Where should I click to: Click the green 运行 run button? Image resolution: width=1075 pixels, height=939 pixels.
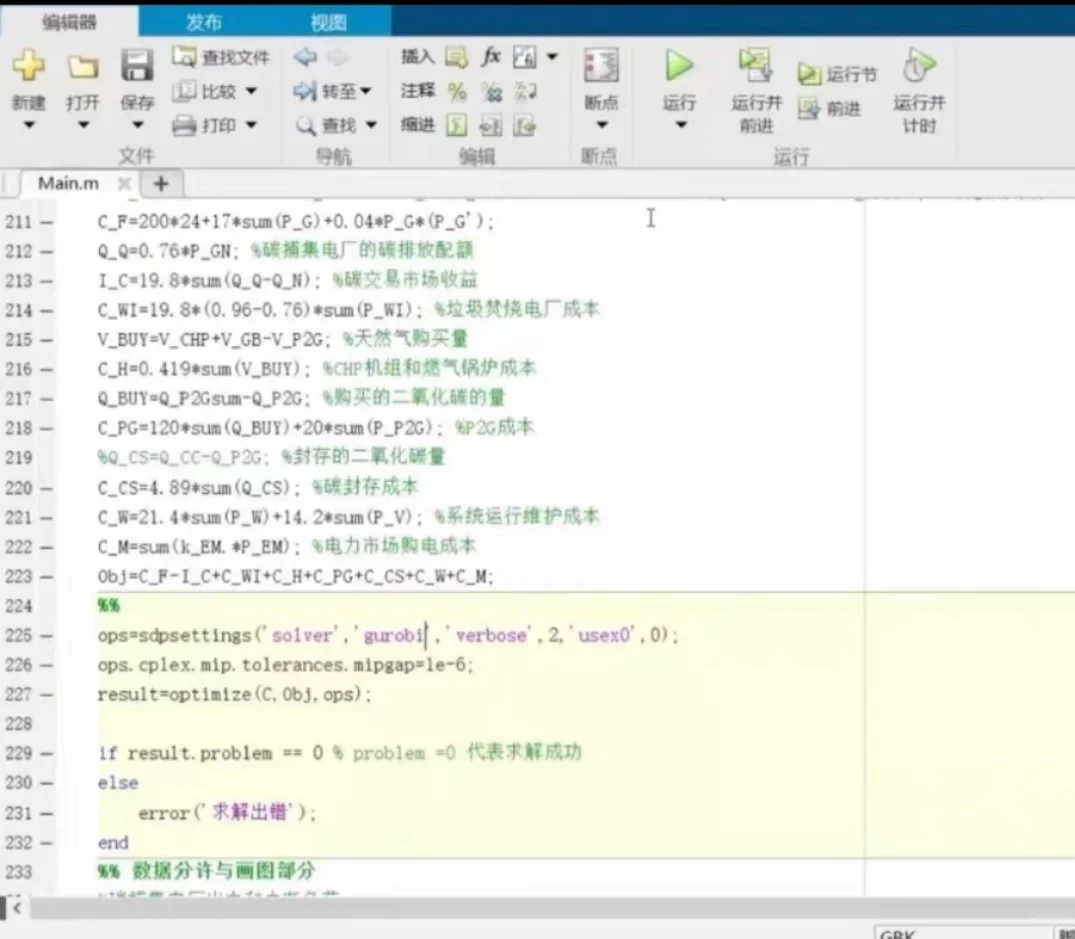coord(679,66)
